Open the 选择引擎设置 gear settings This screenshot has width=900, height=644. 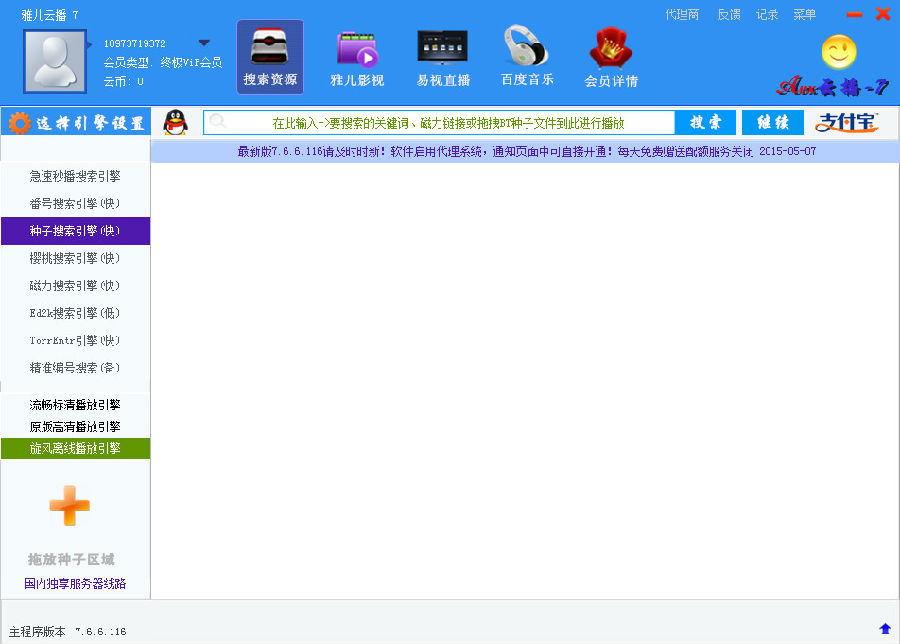(x=76, y=122)
